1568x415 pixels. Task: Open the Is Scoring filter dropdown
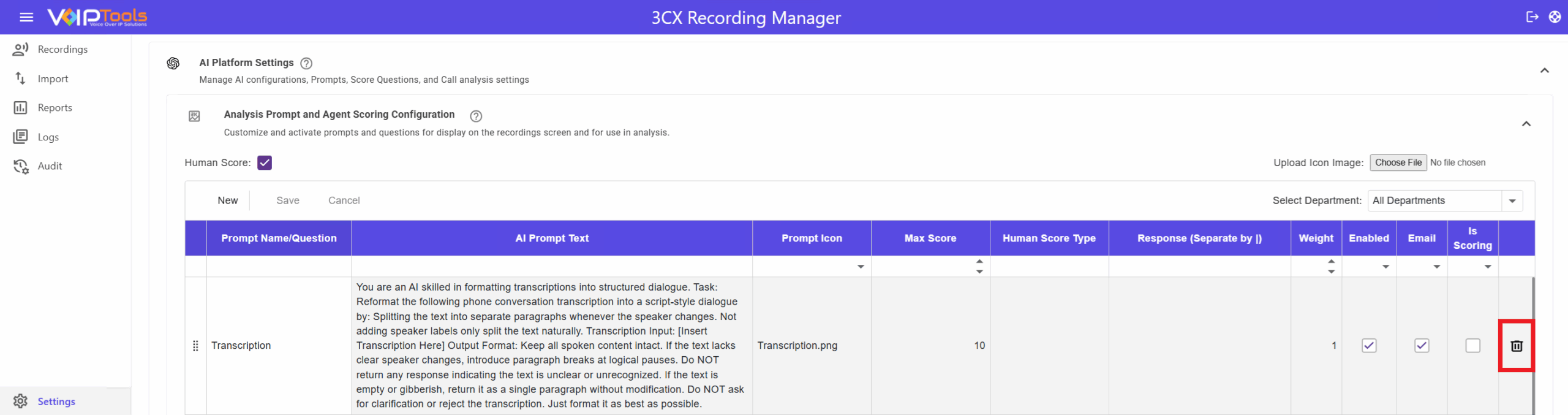1488,267
